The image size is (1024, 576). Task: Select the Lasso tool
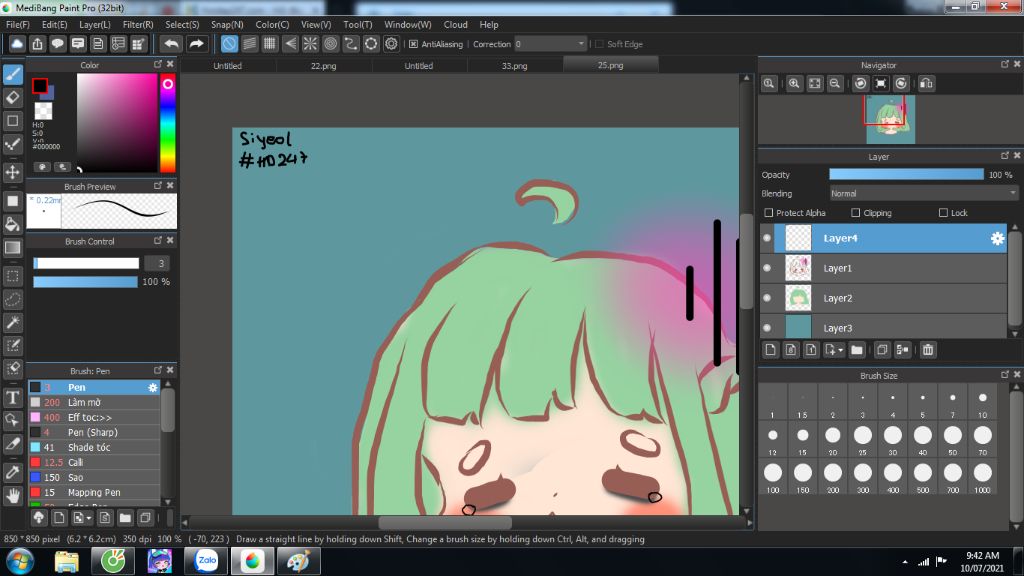tap(12, 299)
